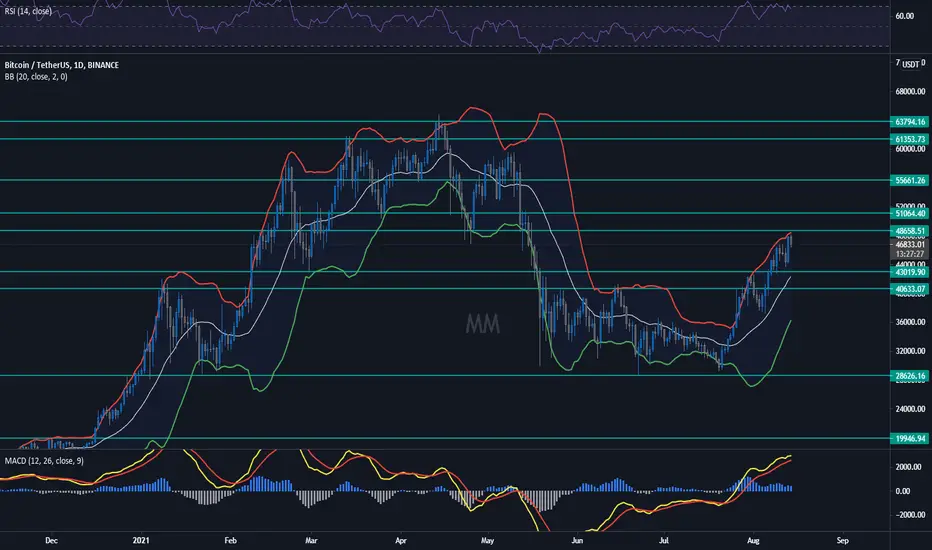Click the 40633.07 horizontal line label
Screen dimensions: 932x550
(x=909, y=289)
